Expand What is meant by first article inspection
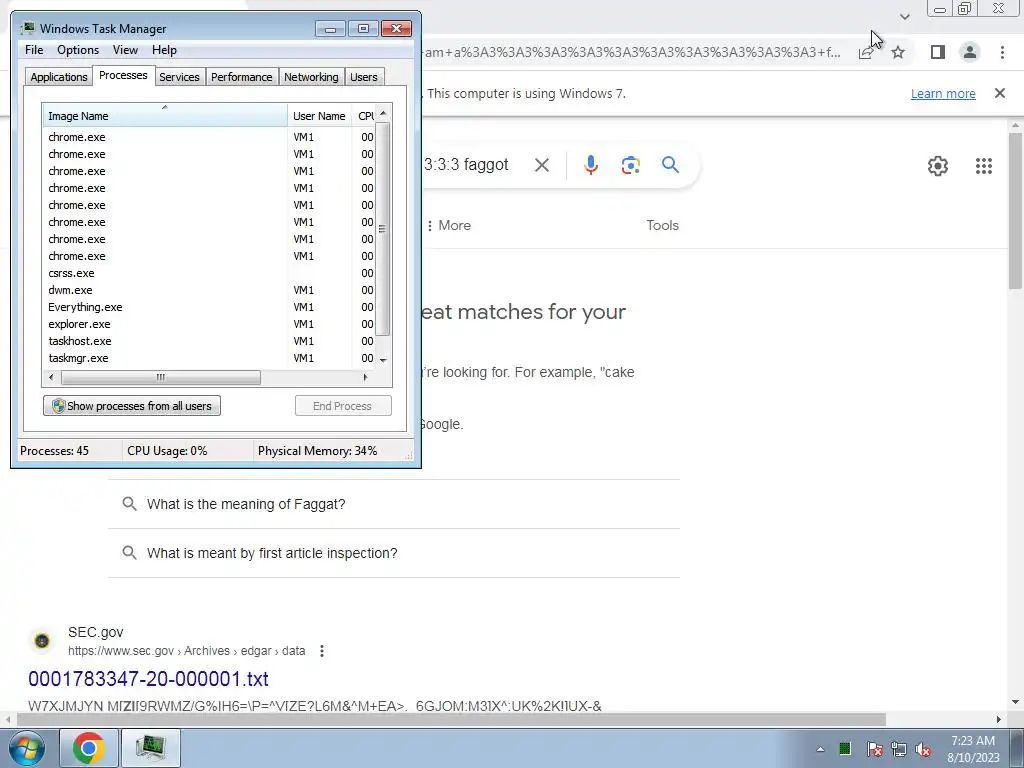 [394, 553]
